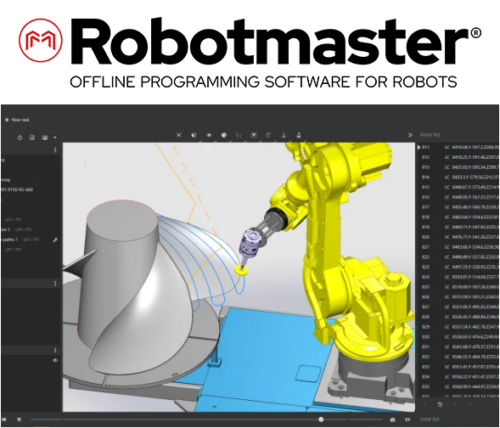Select point row 024 in the point list
Screen dimensions: 500x428
[459, 277]
